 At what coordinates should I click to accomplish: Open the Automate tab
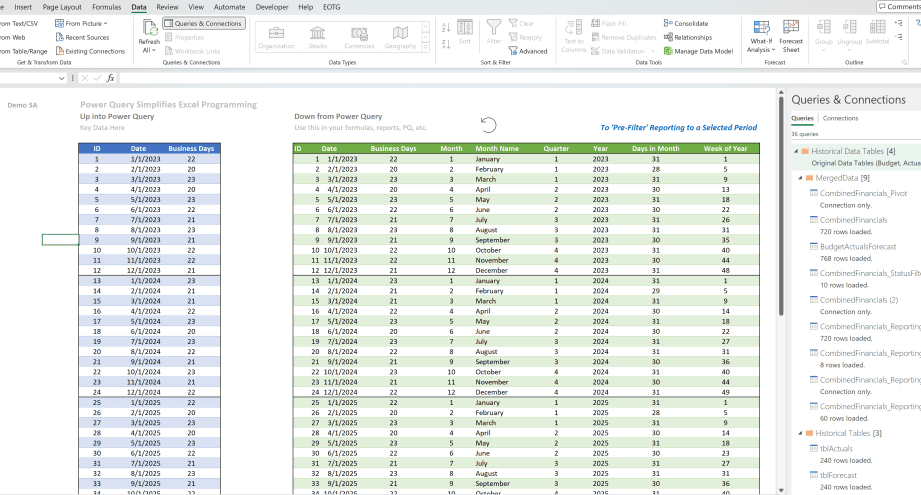point(229,7)
